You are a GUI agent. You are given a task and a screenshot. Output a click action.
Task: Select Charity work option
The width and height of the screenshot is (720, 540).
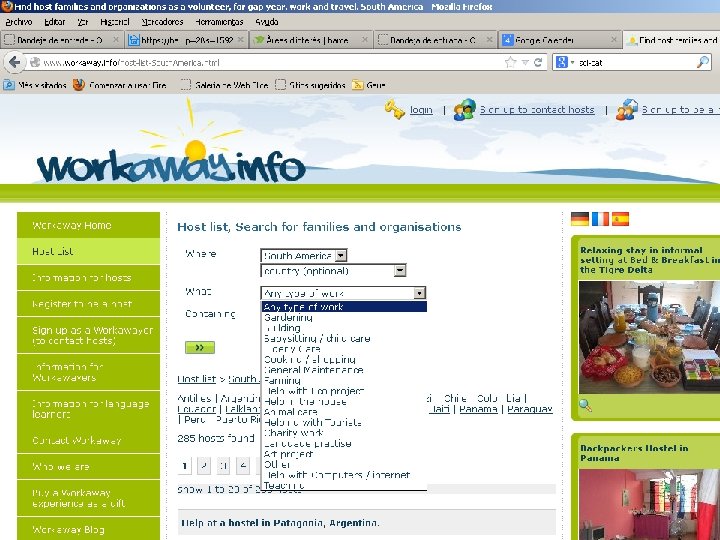pos(293,433)
